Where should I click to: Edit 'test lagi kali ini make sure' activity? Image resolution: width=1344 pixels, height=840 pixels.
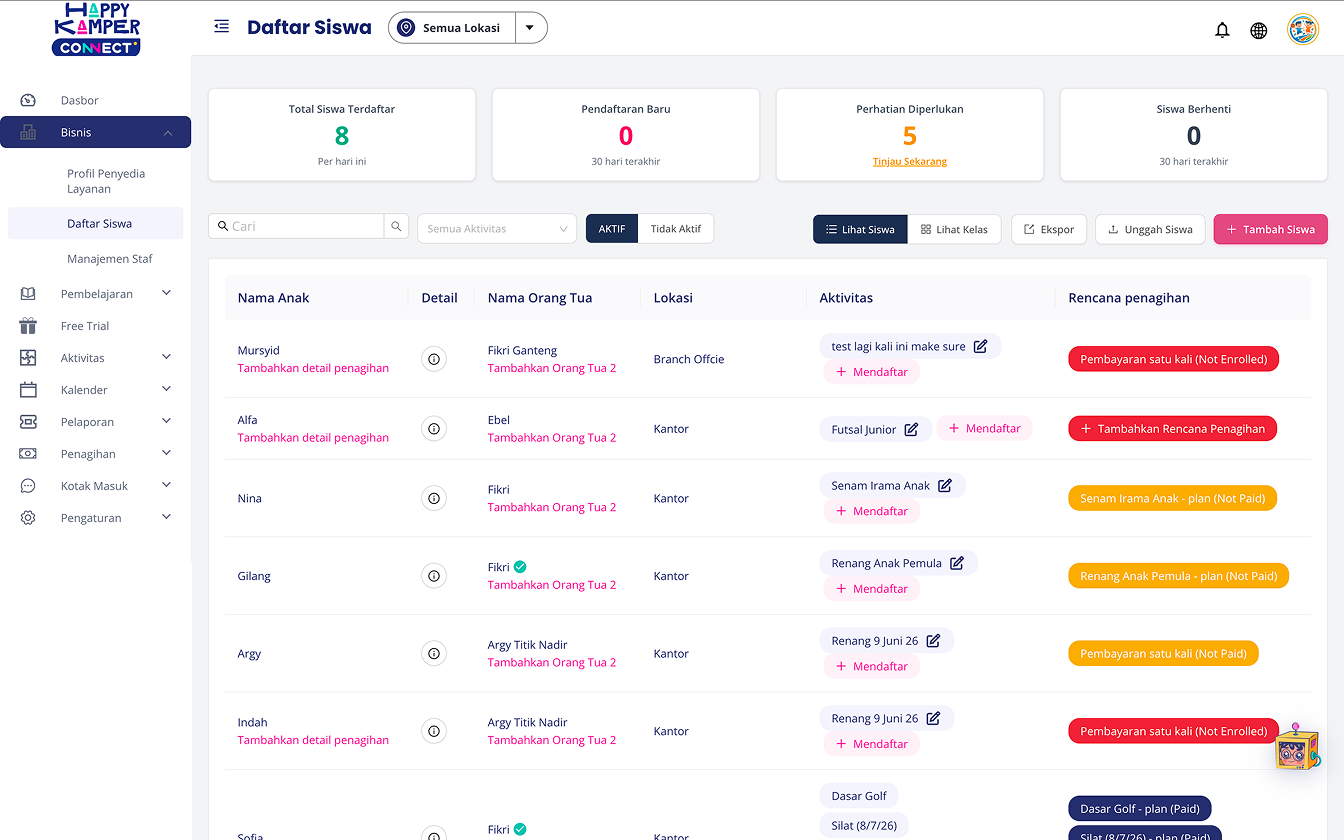981,346
